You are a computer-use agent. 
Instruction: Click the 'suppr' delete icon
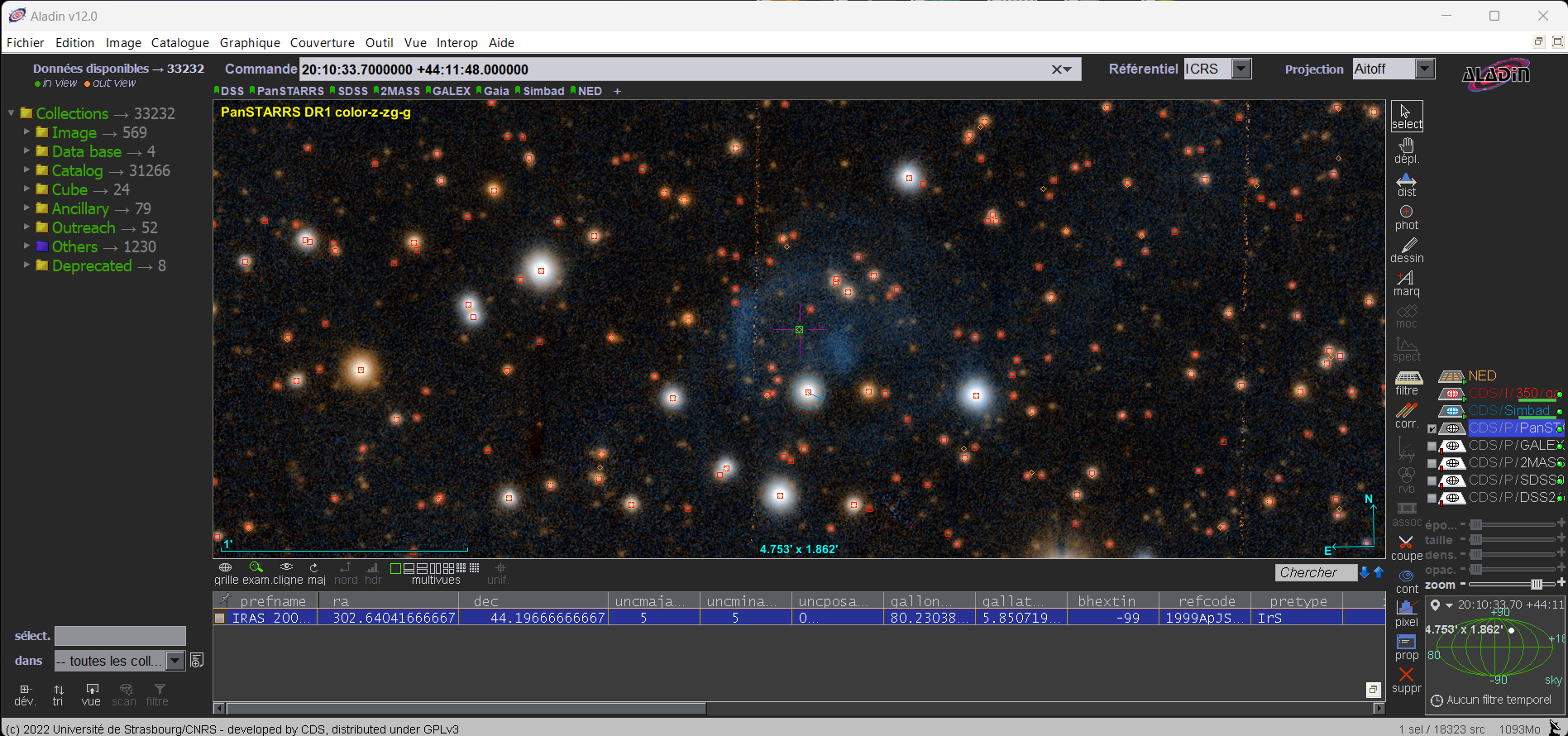[1406, 679]
